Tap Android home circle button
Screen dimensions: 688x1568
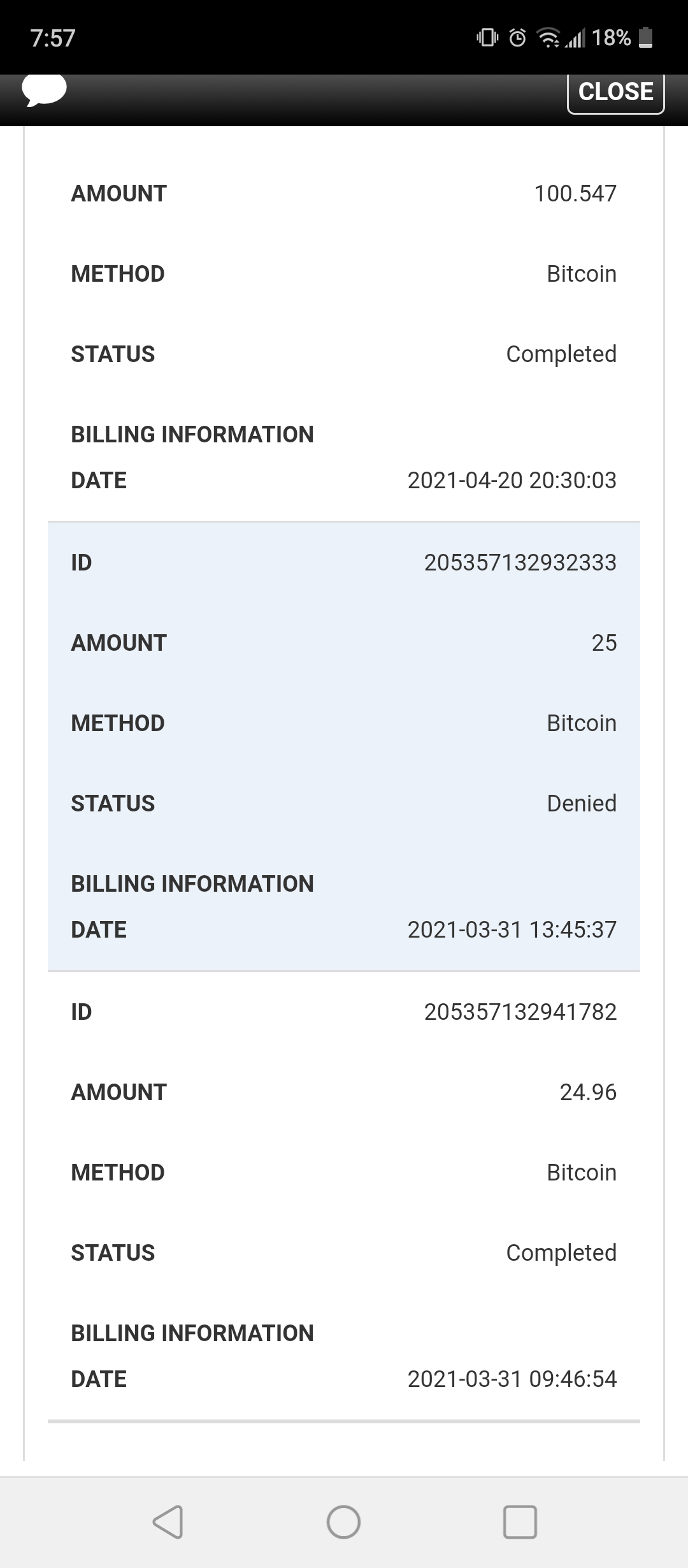(x=343, y=1522)
